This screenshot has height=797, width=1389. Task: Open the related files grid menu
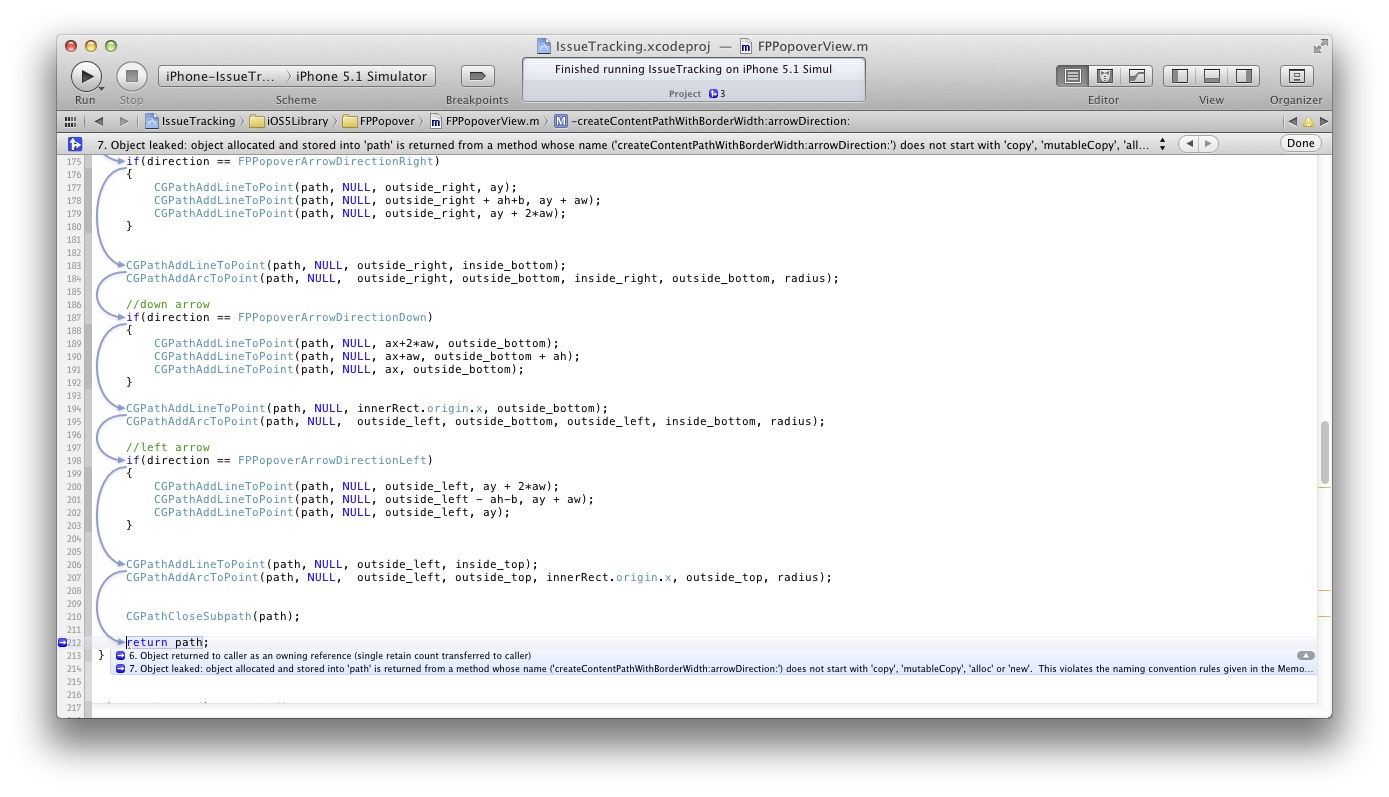pos(71,121)
